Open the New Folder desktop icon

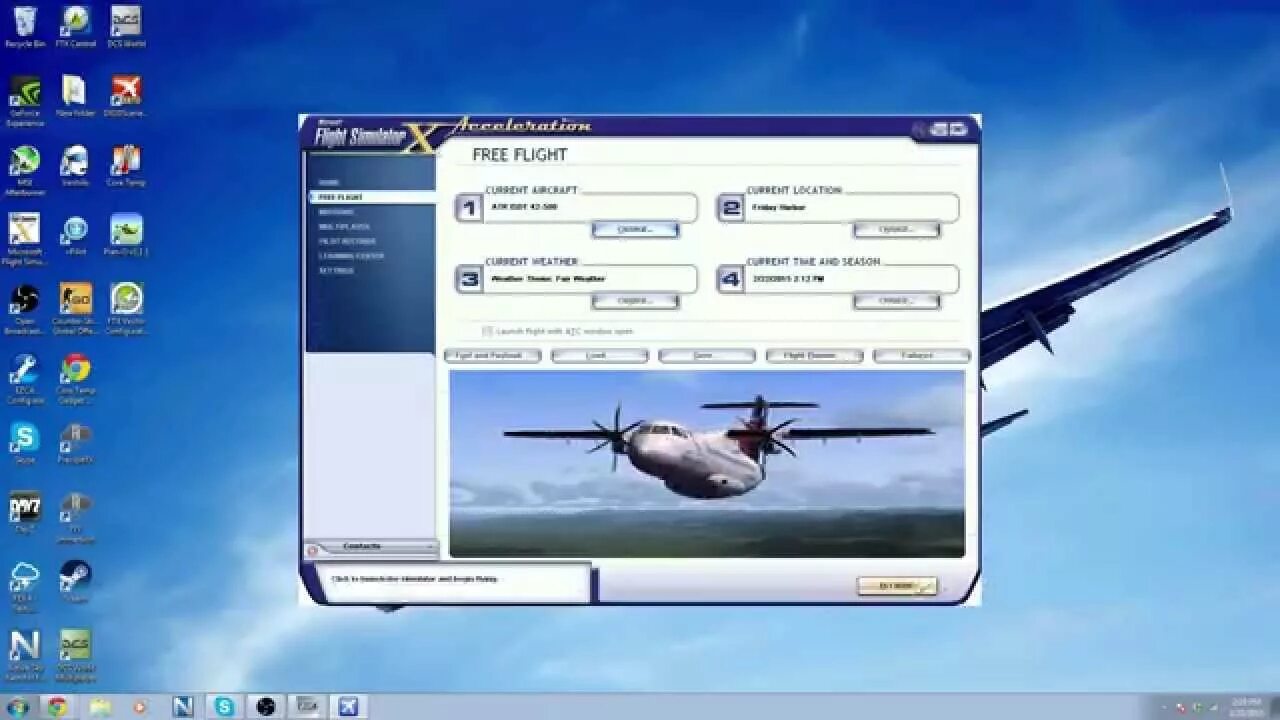[76, 97]
